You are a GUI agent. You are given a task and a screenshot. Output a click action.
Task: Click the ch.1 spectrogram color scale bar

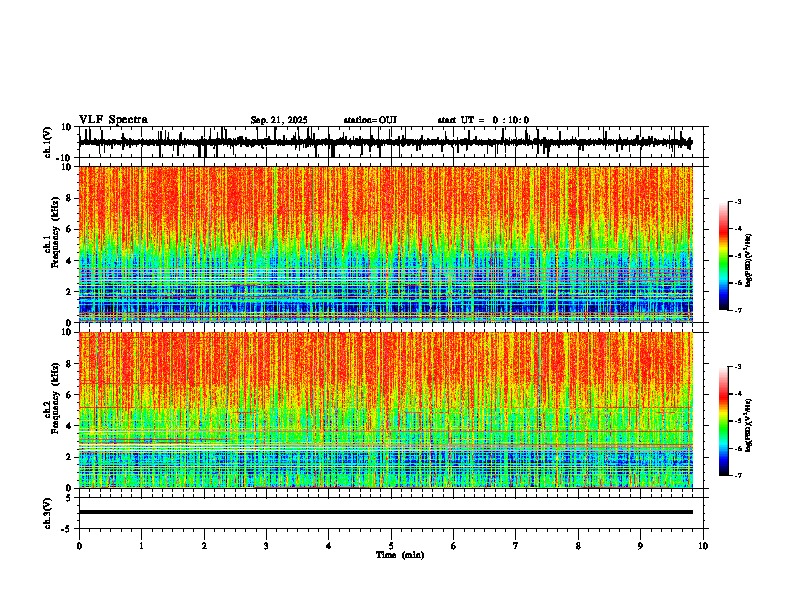(x=724, y=256)
